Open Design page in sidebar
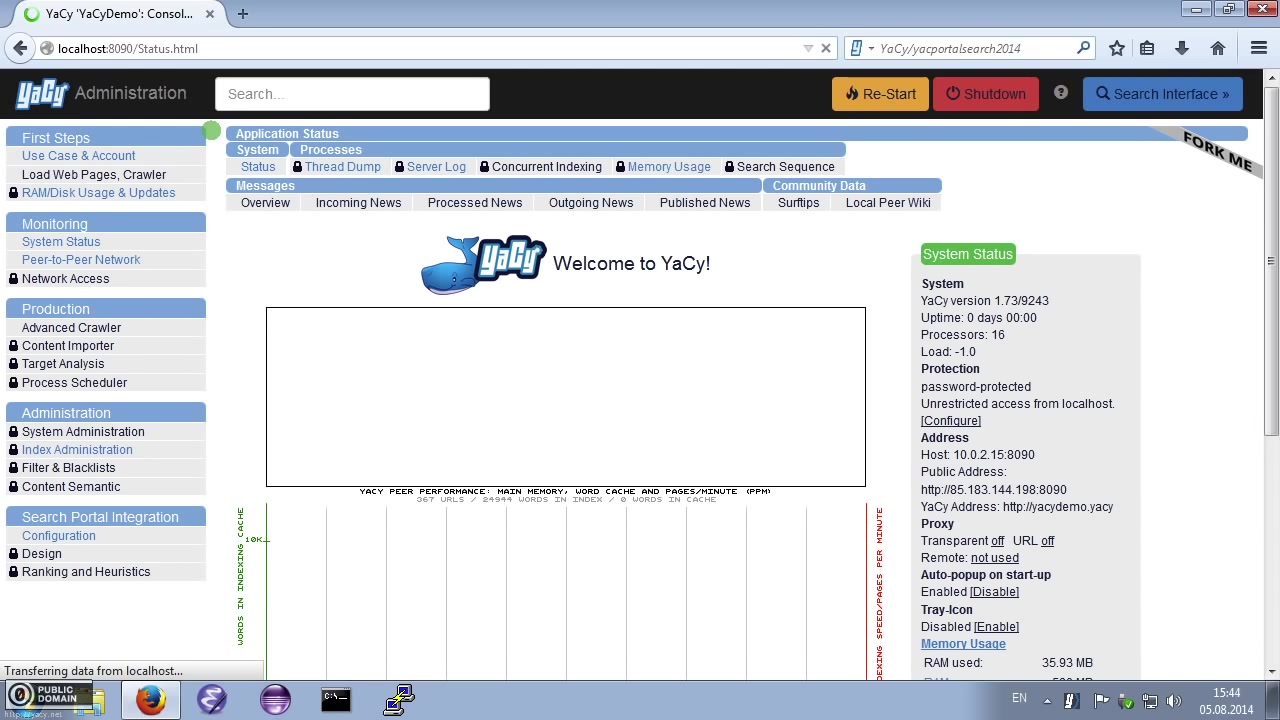Screen dimensions: 1280x720 coord(42,554)
